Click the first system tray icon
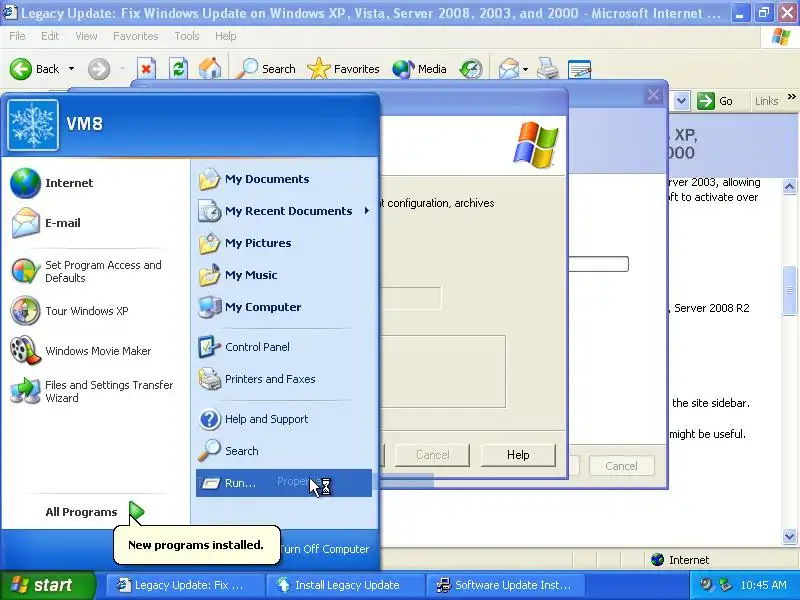800x600 pixels. pos(706,584)
